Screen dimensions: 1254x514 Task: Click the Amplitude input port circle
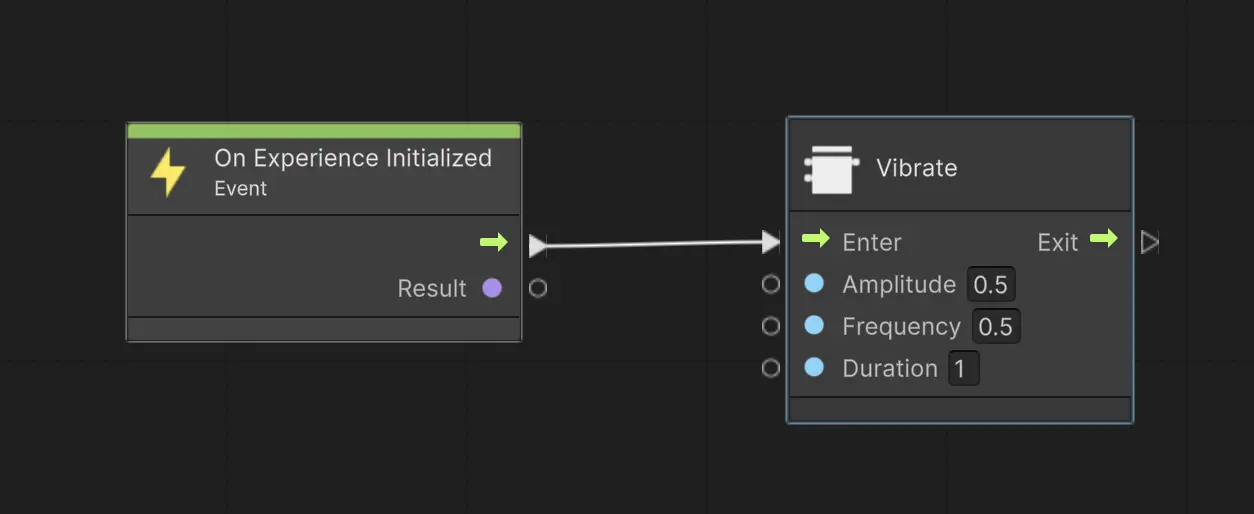(x=770, y=284)
